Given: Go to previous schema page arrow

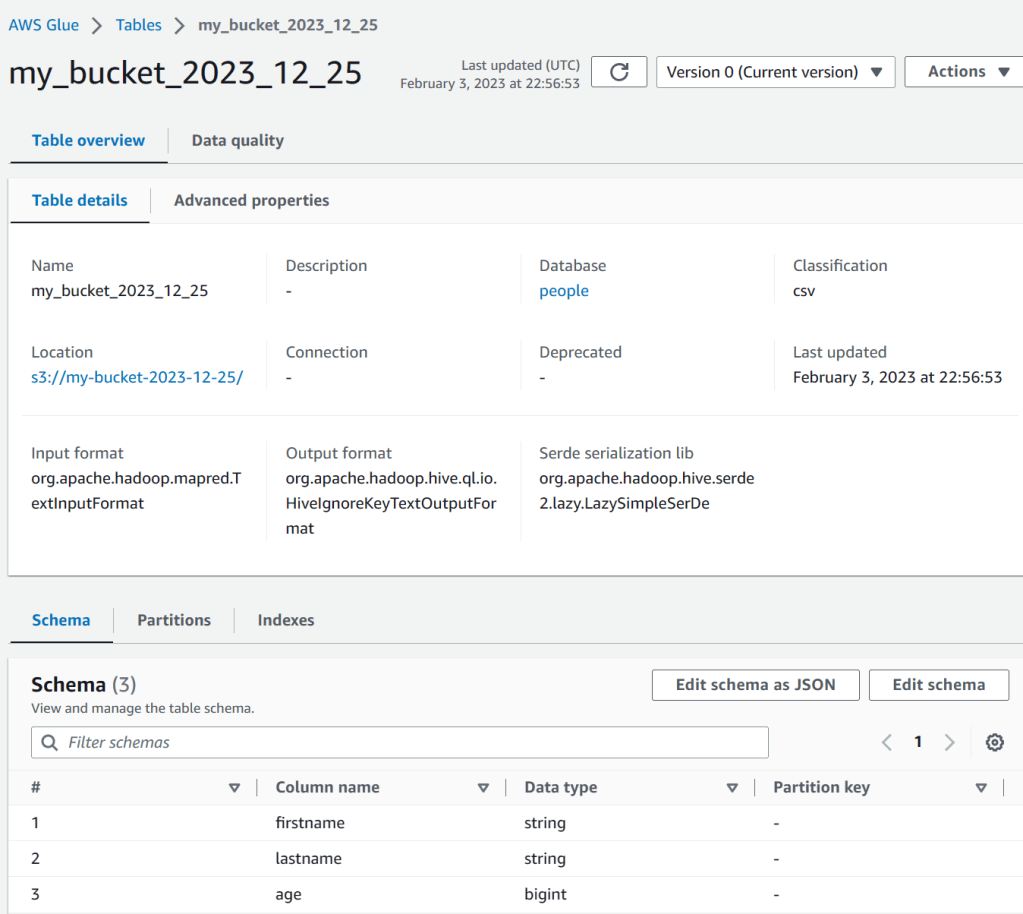Looking at the screenshot, I should coord(886,742).
